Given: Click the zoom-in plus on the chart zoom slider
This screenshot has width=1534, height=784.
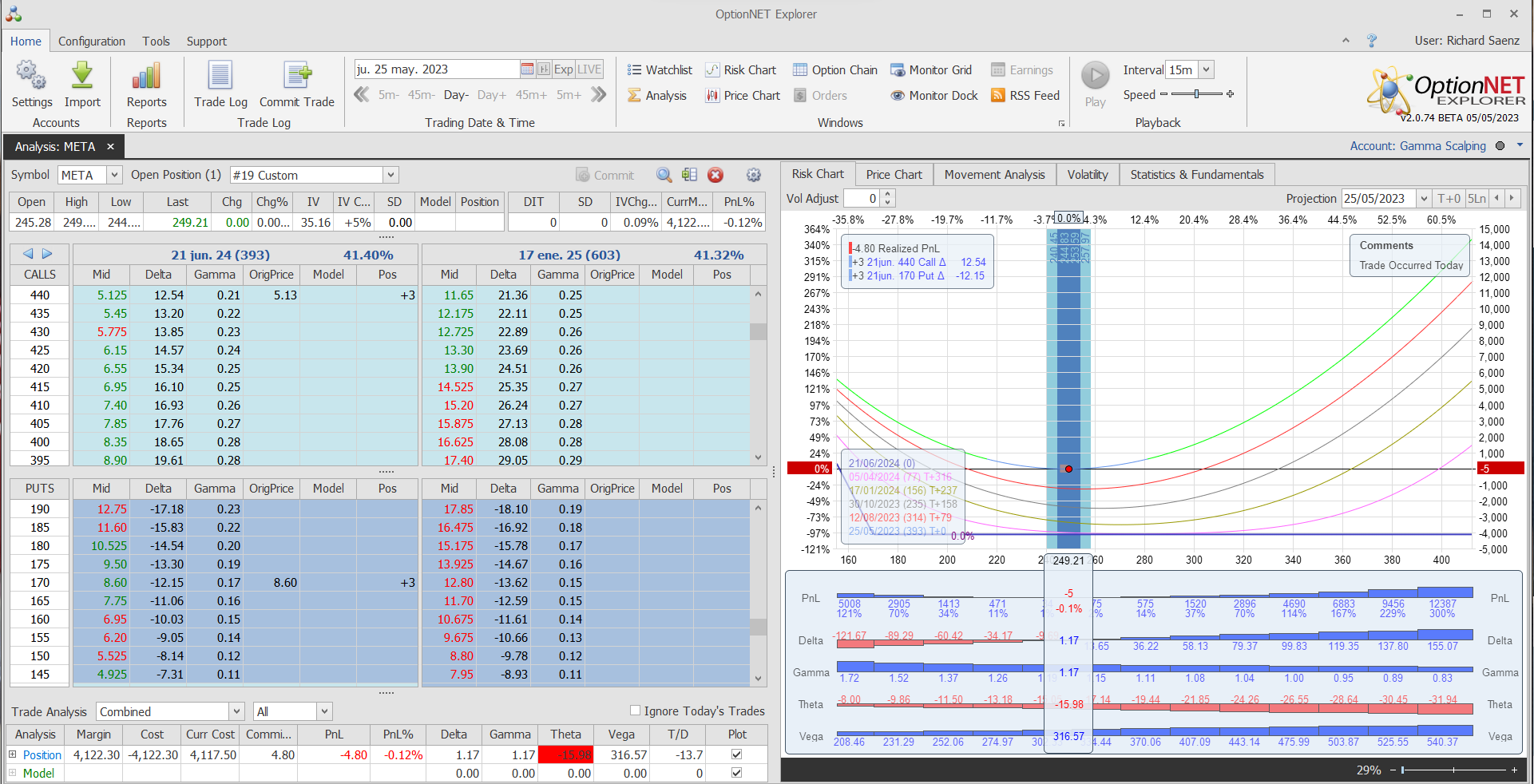Looking at the screenshot, I should coord(1514,770).
